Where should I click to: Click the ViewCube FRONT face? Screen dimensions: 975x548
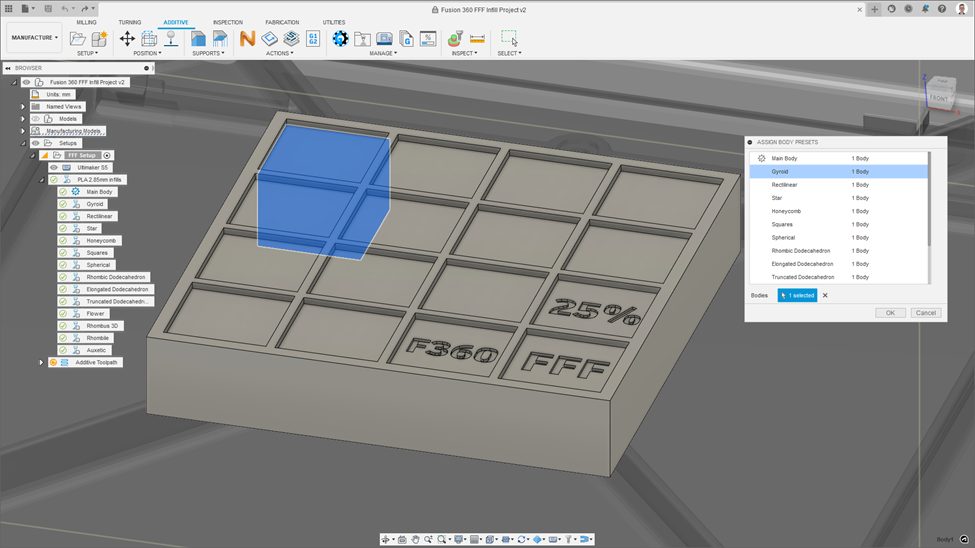[938, 99]
